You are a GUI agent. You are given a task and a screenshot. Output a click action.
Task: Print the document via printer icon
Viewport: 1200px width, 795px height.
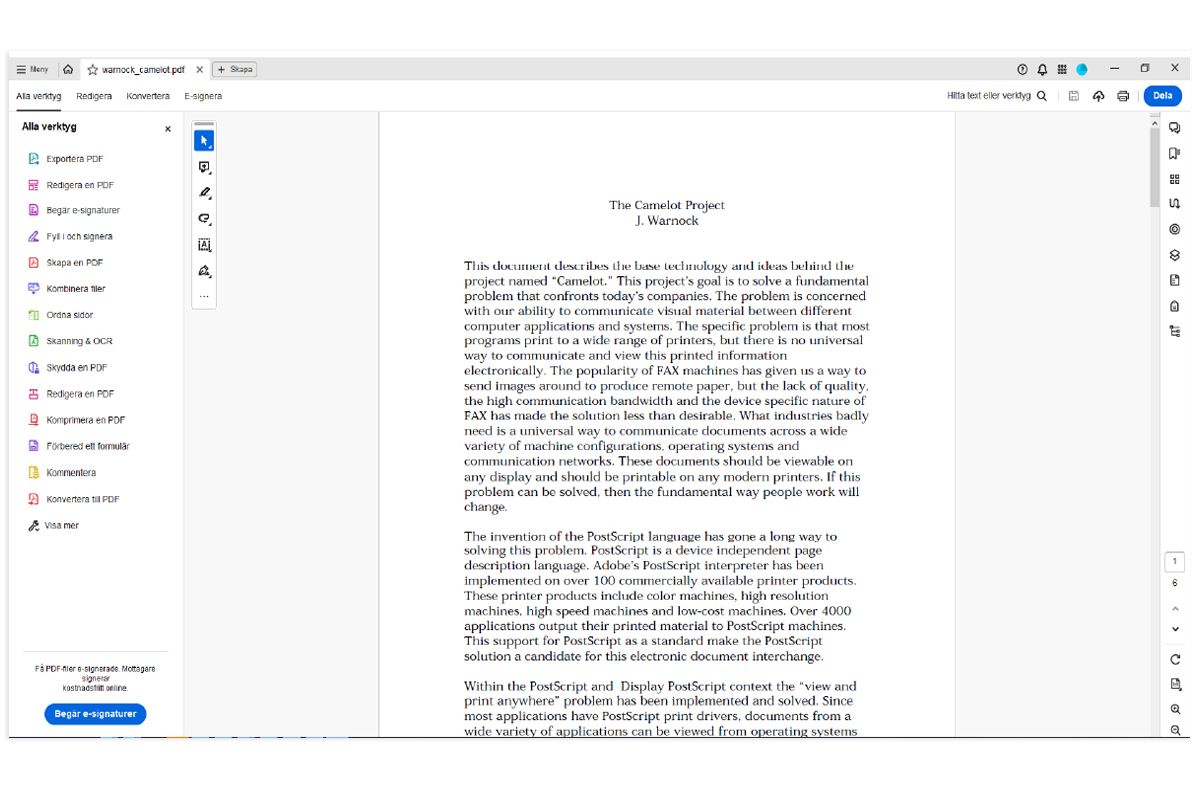tap(1123, 96)
